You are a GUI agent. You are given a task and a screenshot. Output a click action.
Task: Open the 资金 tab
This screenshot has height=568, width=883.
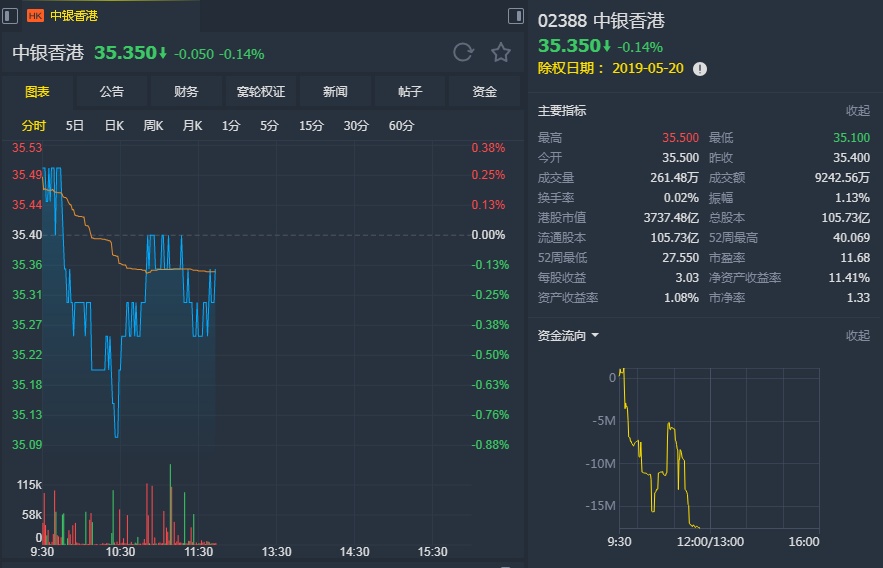tap(485, 91)
